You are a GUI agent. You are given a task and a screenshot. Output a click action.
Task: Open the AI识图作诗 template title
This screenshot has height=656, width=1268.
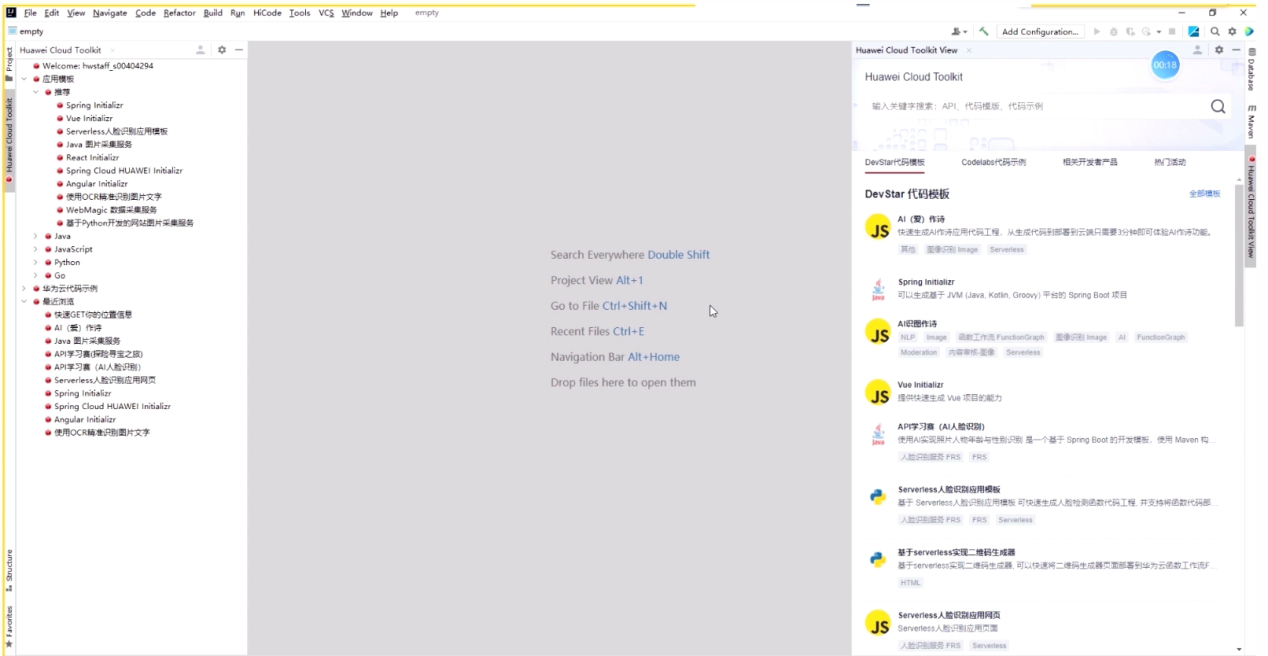pyautogui.click(x=917, y=324)
